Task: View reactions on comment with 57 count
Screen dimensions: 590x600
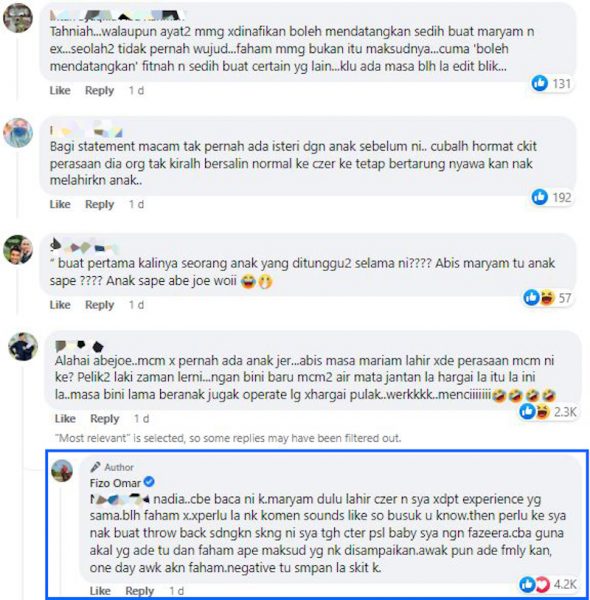Action: (x=547, y=297)
